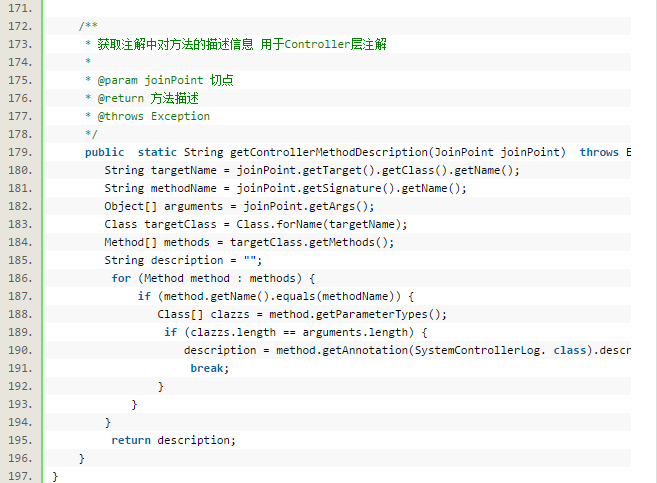Click the 'public' keyword on line 179

(104, 152)
